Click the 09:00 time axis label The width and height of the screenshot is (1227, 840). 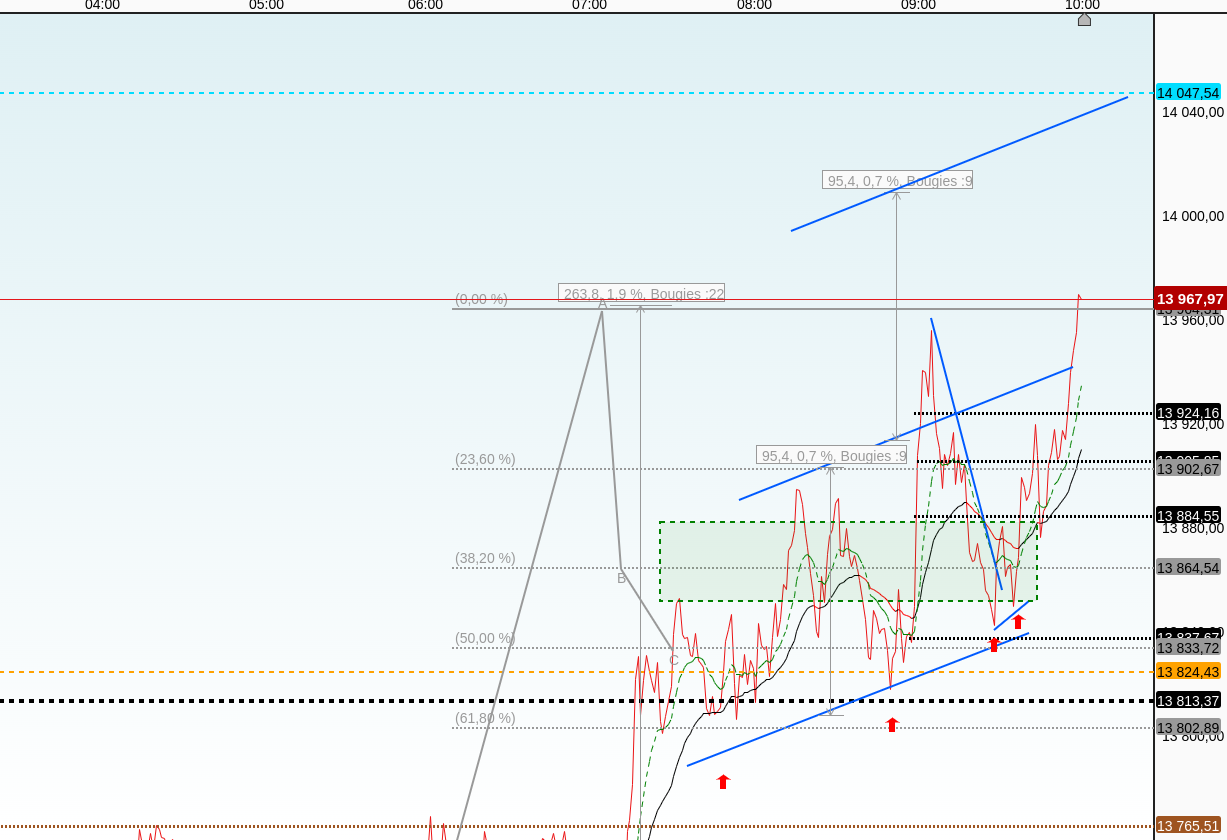918,5
